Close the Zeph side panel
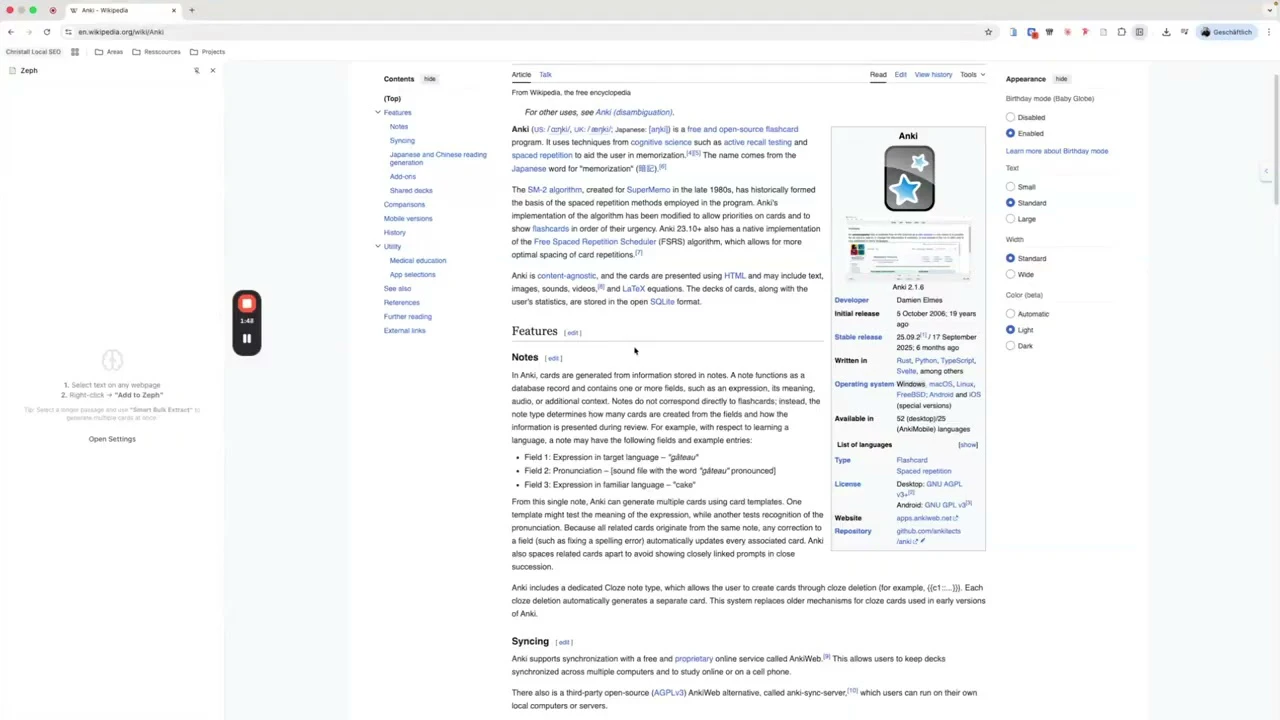1280x720 pixels. [x=212, y=70]
